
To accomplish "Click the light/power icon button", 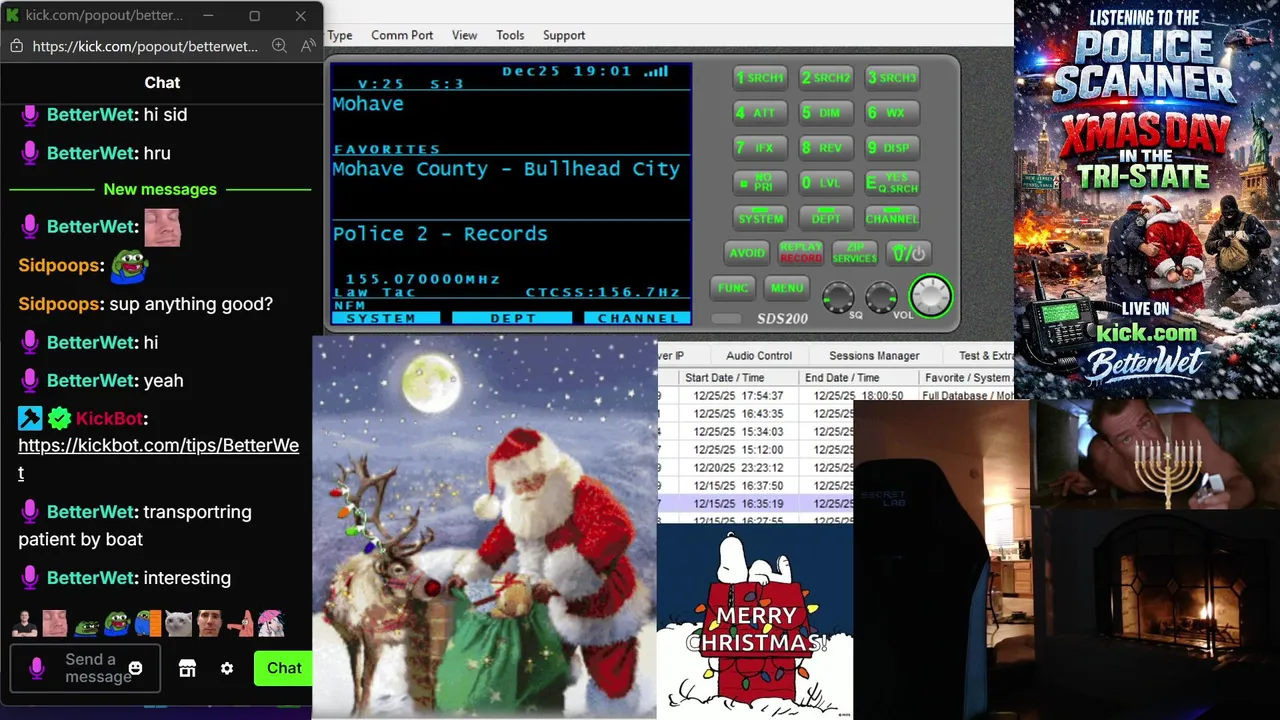I will coord(909,253).
